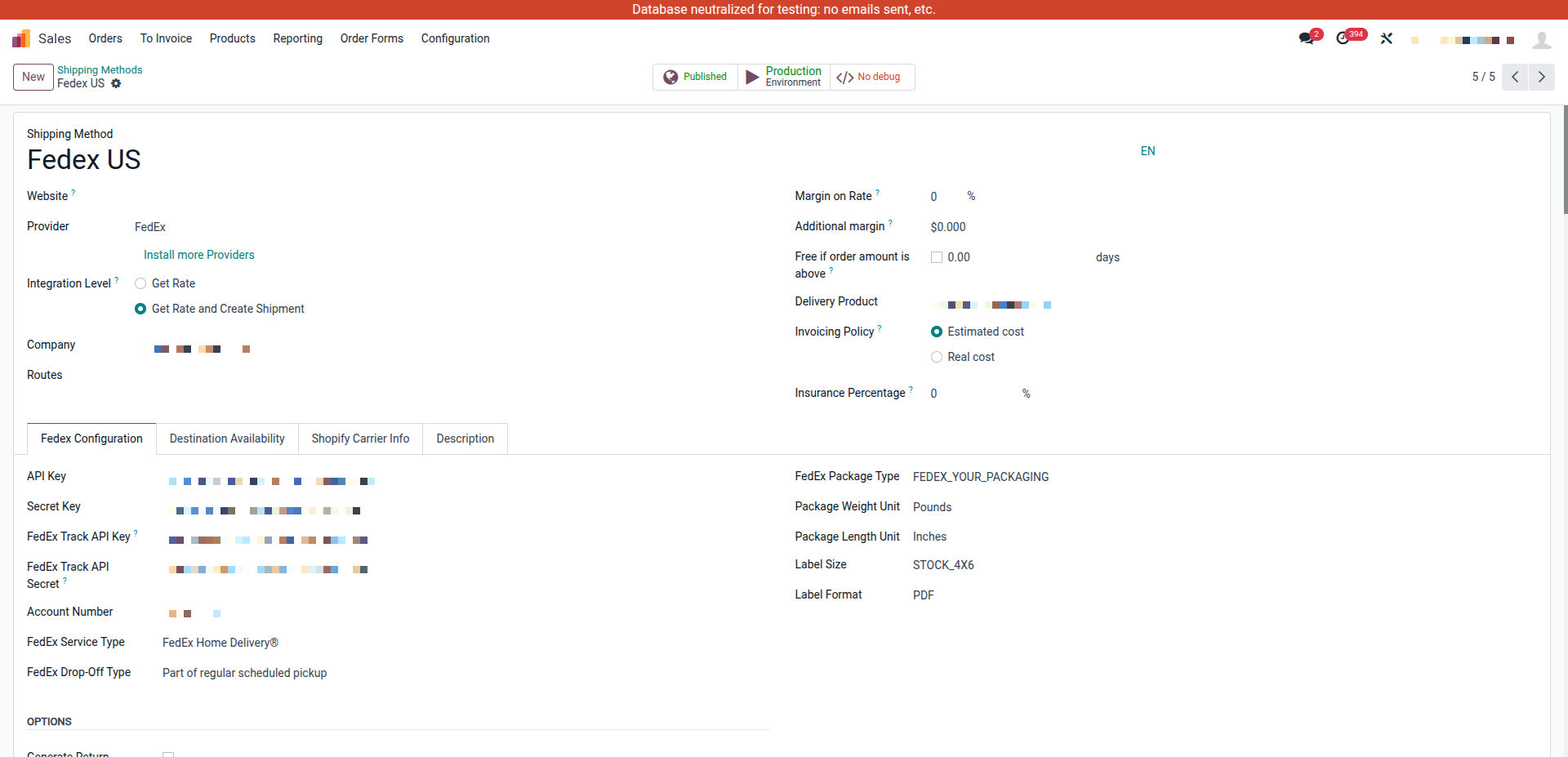Open the Discuss messages icon
Screen dimensions: 1568x757
tap(1307, 38)
